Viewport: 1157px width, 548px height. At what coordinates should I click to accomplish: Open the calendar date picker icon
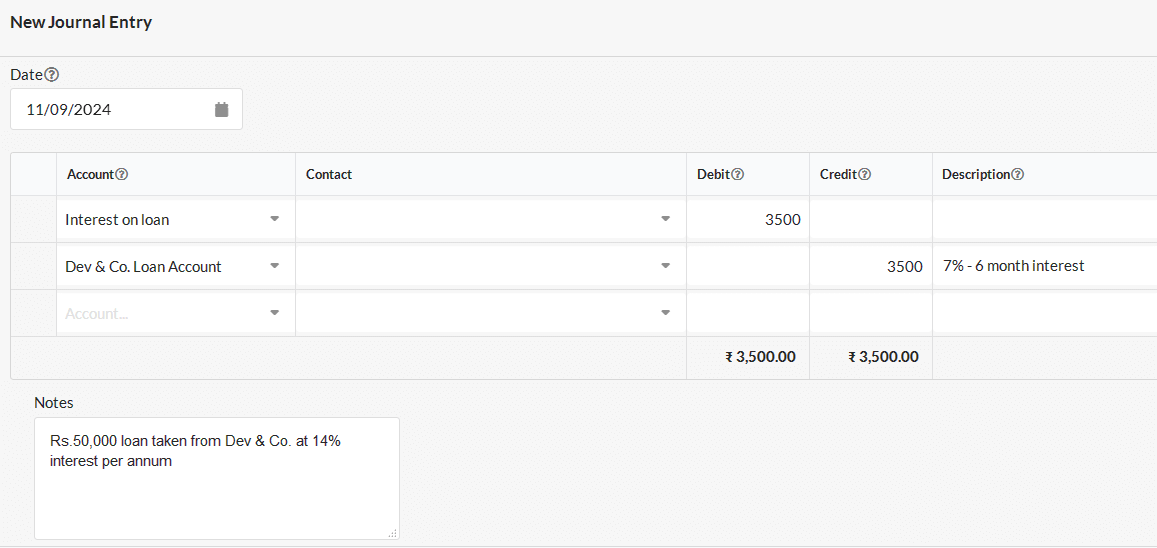pos(221,110)
